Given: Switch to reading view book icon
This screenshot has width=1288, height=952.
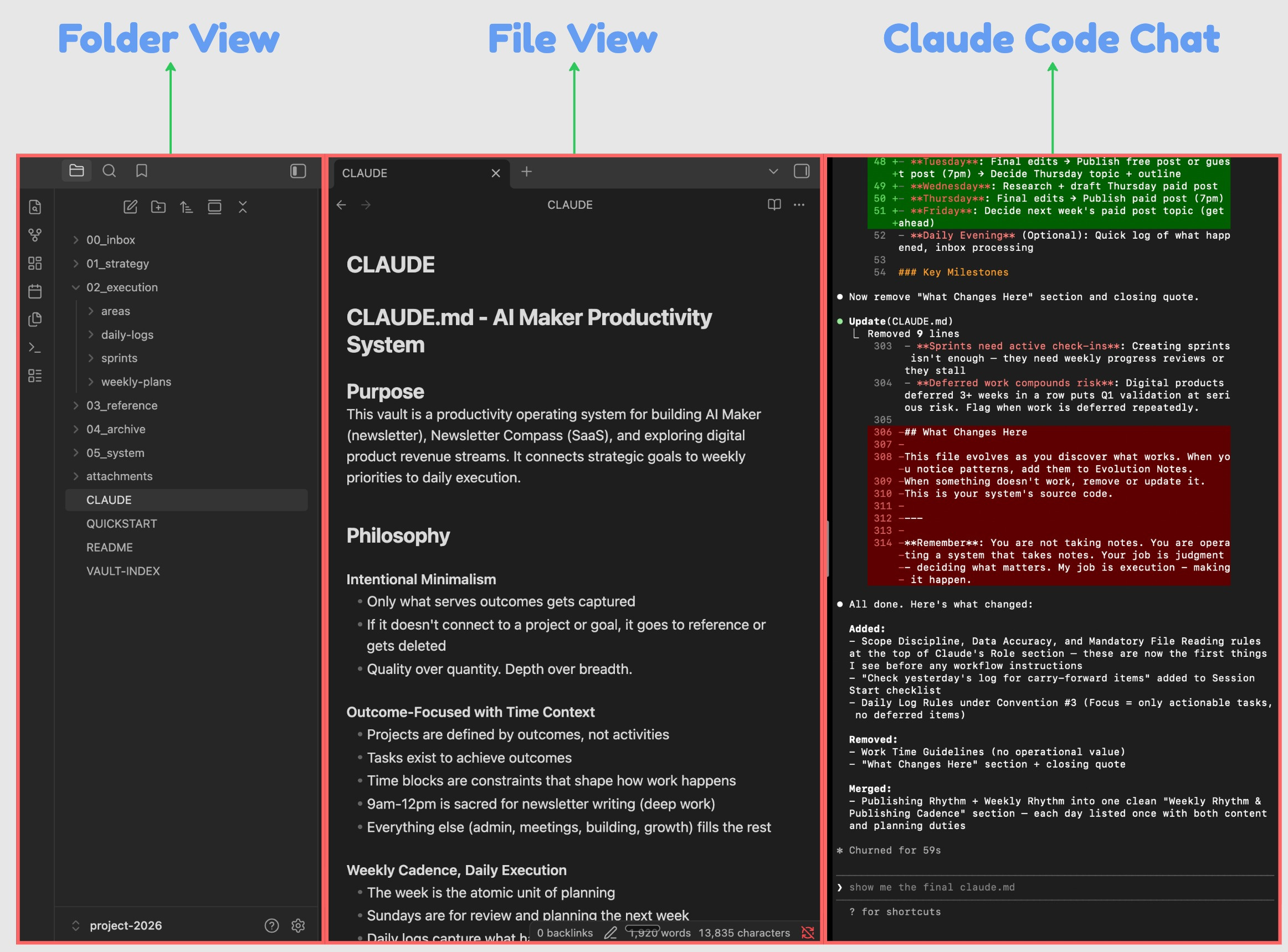Looking at the screenshot, I should pos(774,204).
